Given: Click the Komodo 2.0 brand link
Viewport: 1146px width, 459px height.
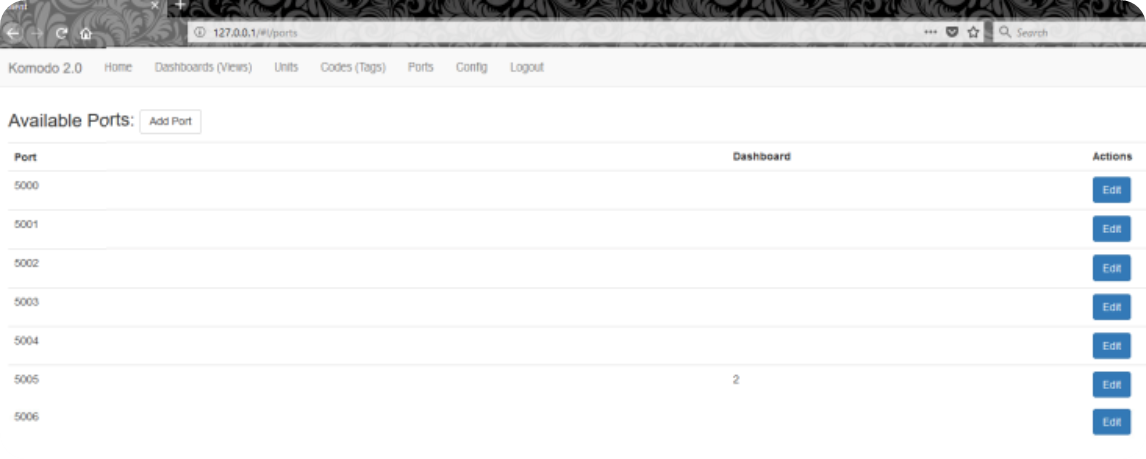Looking at the screenshot, I should click(45, 68).
